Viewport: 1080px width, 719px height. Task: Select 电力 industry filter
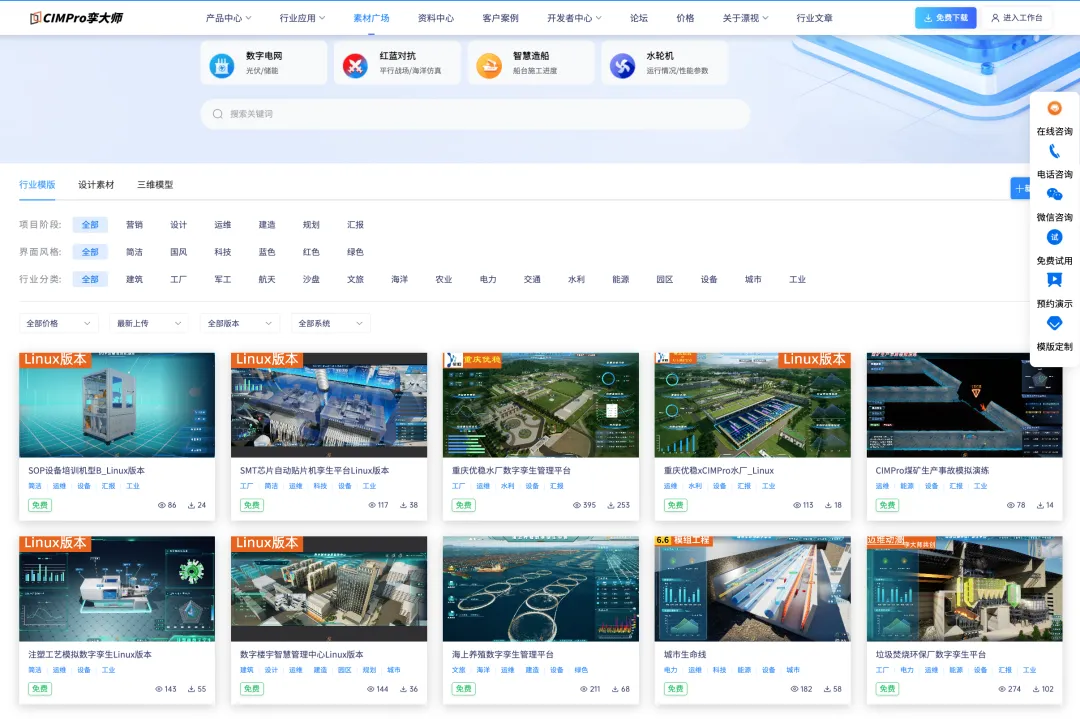point(488,279)
